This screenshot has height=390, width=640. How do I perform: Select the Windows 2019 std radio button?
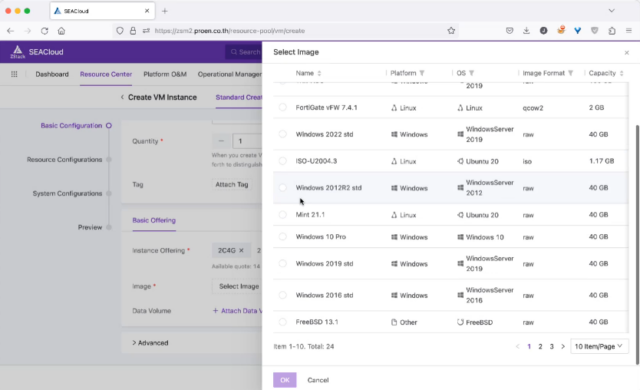(282, 264)
